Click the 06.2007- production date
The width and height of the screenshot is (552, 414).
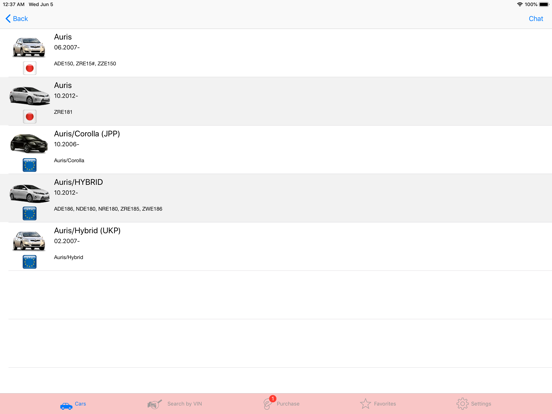[x=67, y=48]
